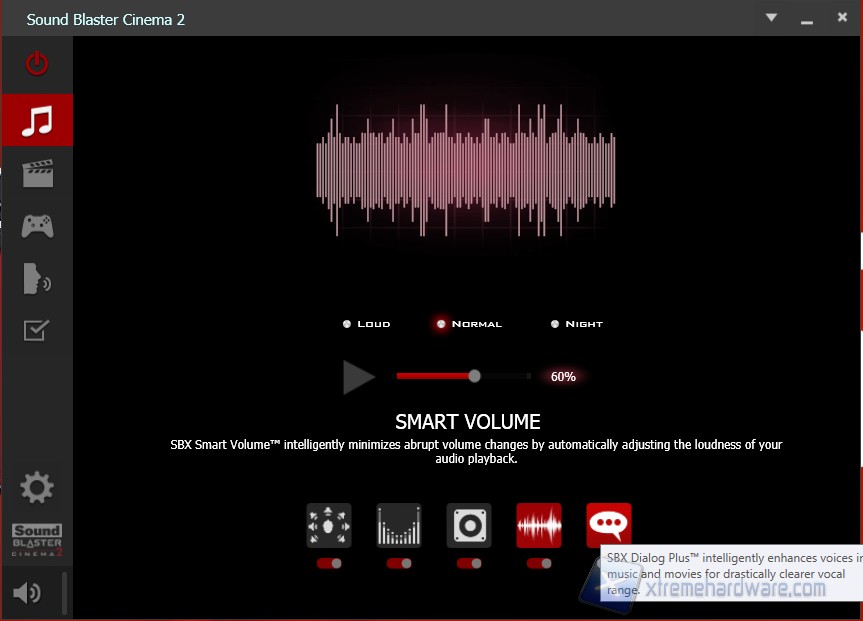Open the title bar dropdown arrow
This screenshot has height=621, width=863.
[771, 18]
